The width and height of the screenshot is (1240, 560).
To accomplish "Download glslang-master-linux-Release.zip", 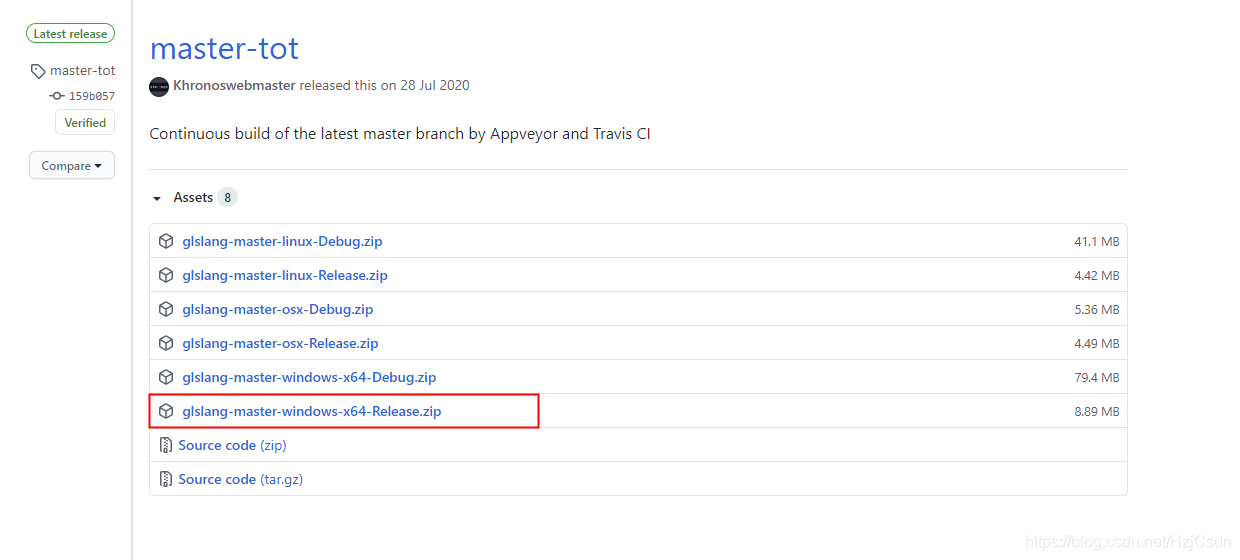I will pos(285,275).
